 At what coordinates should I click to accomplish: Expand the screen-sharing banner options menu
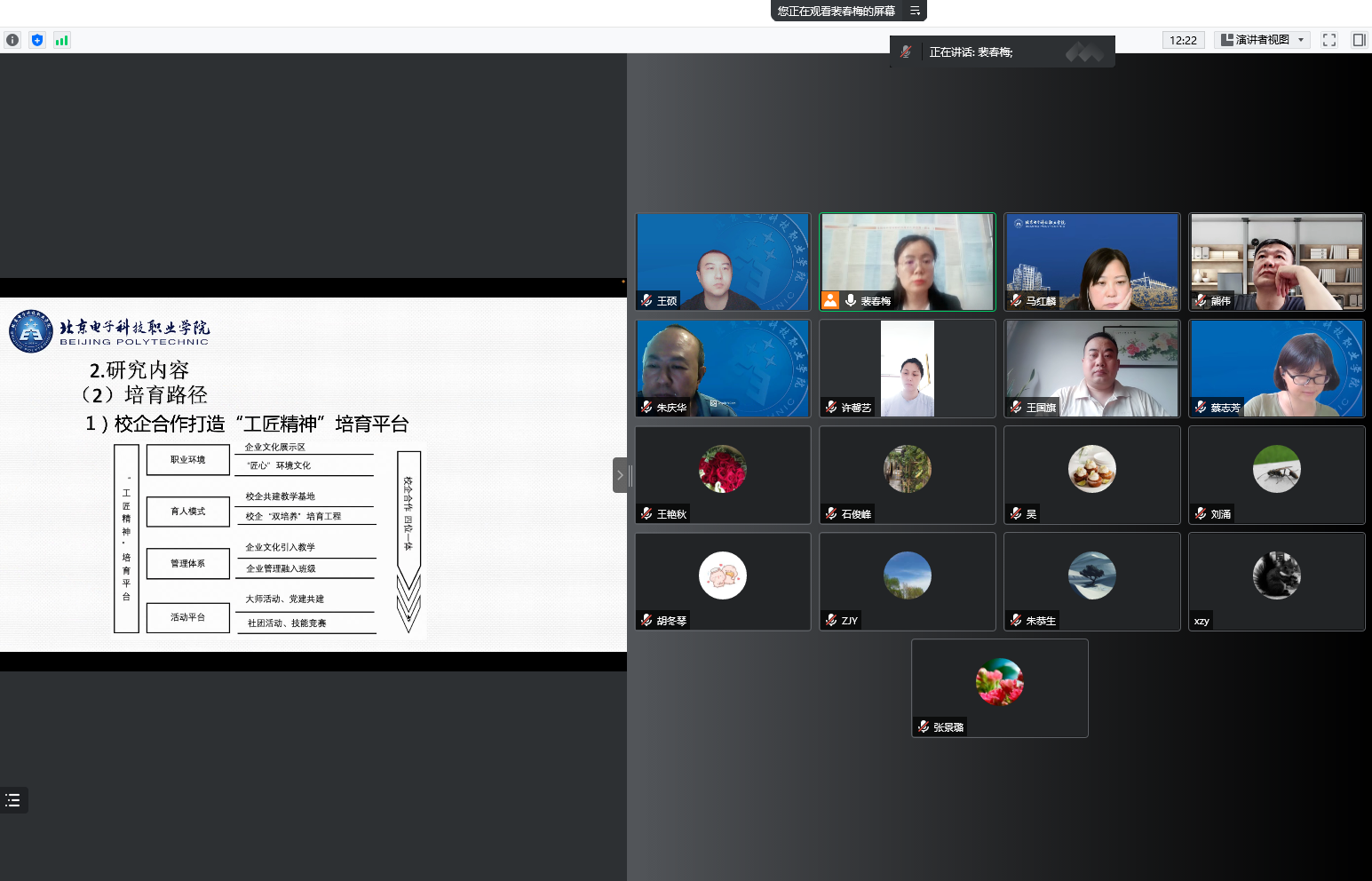tap(914, 12)
